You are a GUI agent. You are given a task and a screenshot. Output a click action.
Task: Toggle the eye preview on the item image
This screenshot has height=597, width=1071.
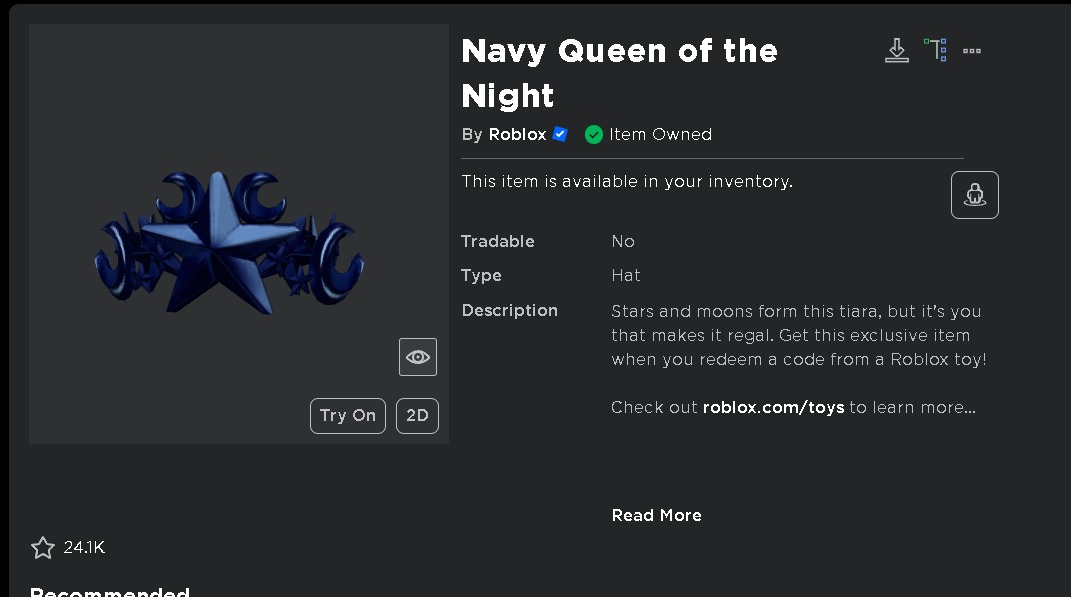tap(417, 356)
